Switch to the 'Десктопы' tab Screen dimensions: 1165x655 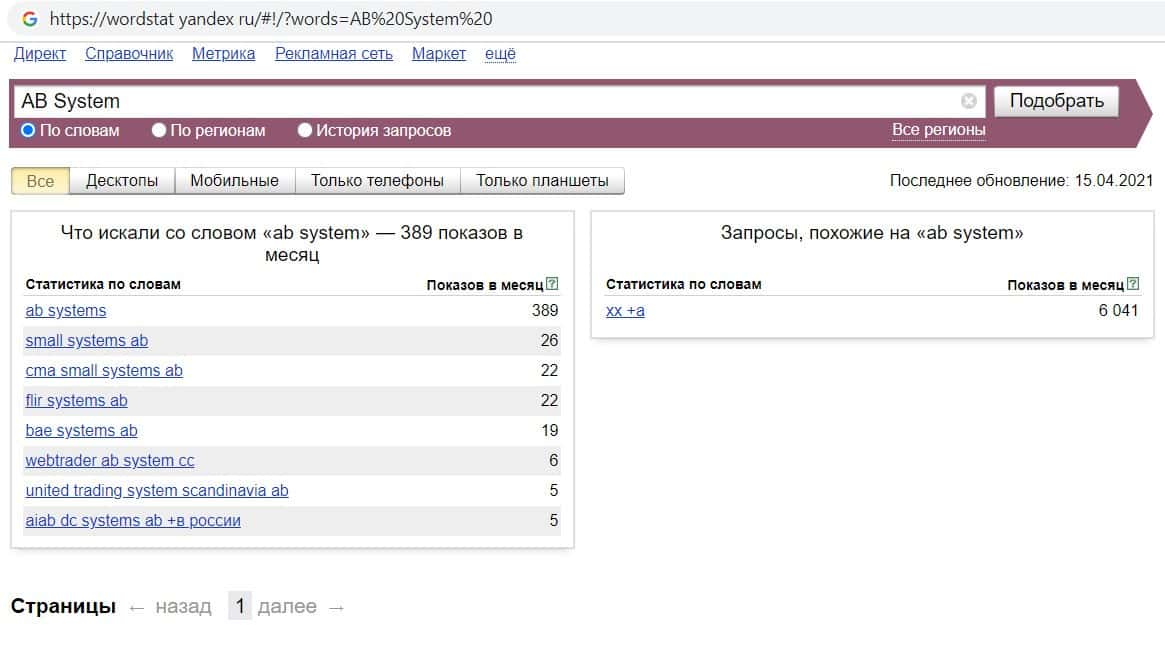coord(122,181)
